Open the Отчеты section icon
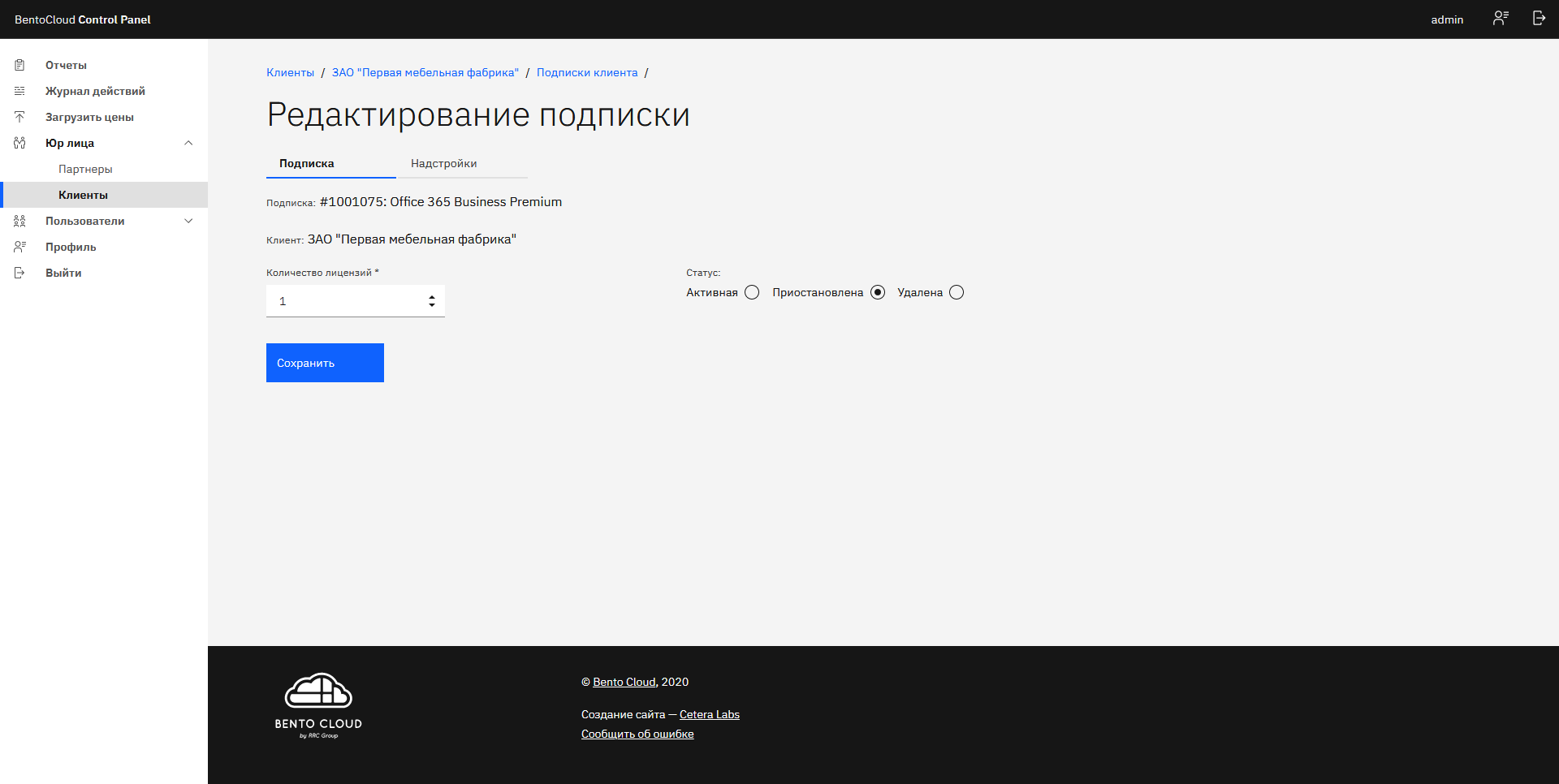1559x784 pixels. (x=19, y=65)
